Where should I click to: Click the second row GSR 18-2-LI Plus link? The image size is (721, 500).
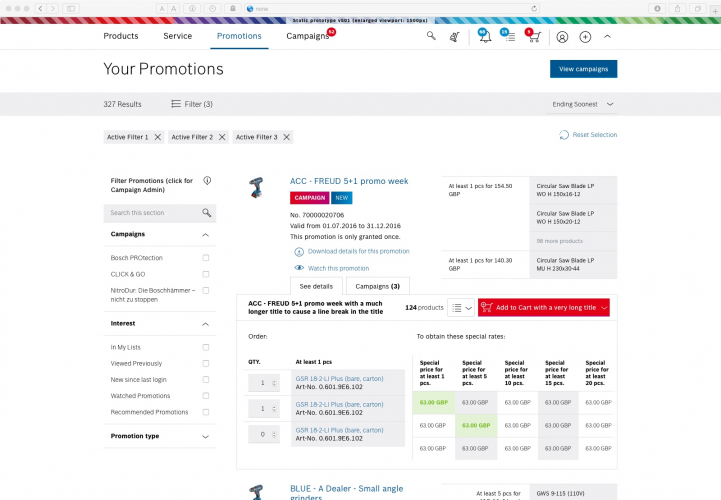coord(339,404)
